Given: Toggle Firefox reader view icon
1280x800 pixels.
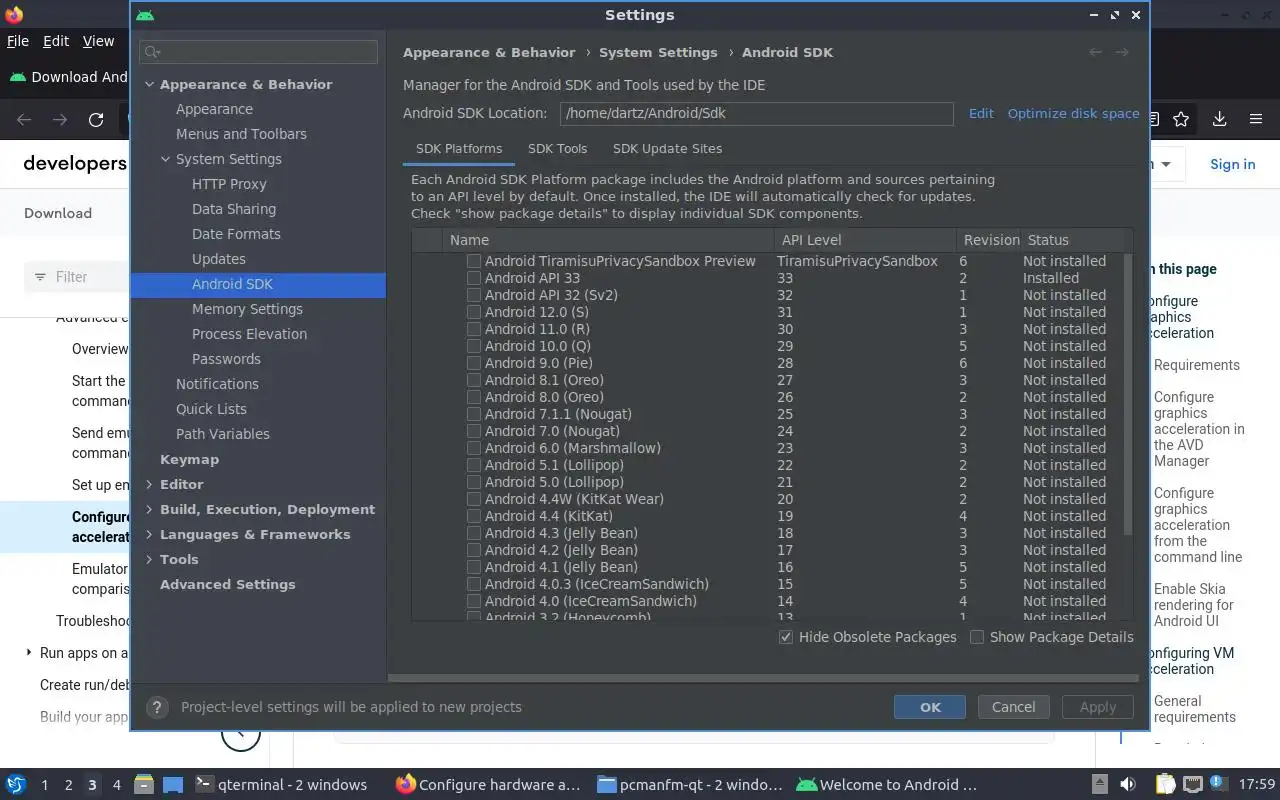Looking at the screenshot, I should click(1154, 119).
